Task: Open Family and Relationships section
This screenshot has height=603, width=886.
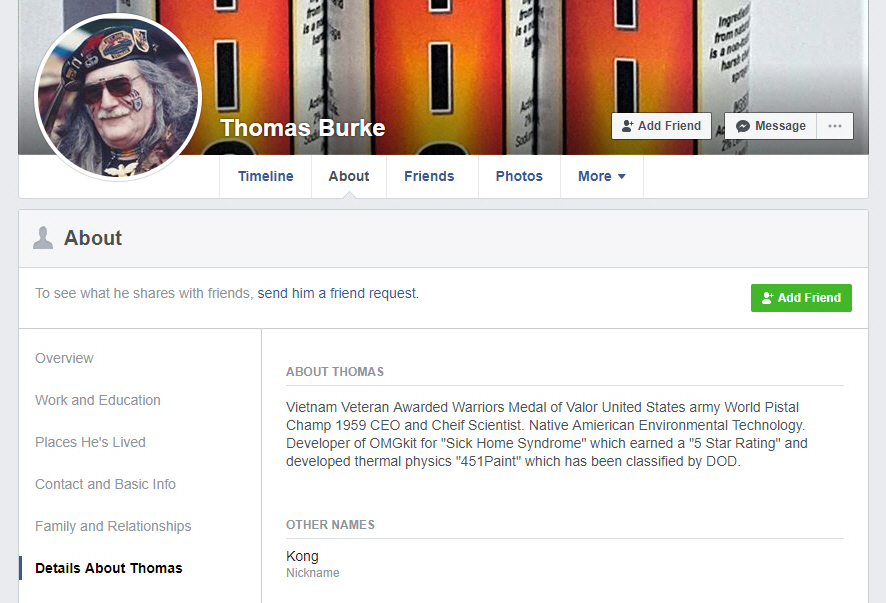Action: pos(113,526)
